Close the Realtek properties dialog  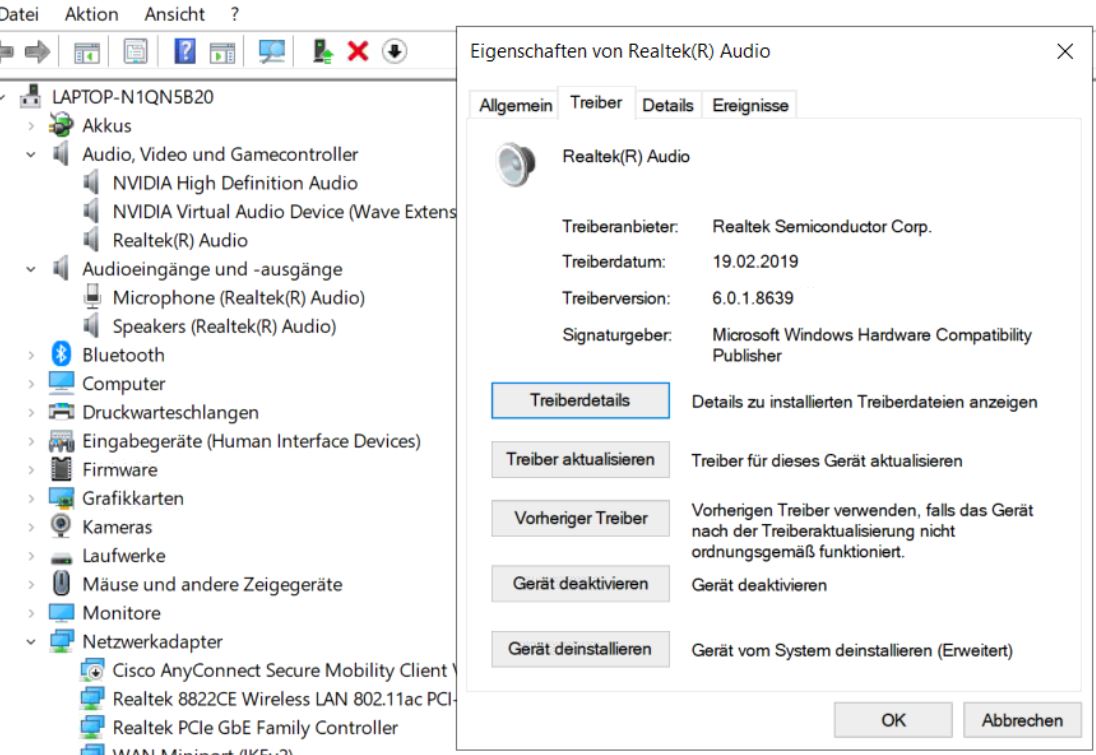click(x=1065, y=51)
